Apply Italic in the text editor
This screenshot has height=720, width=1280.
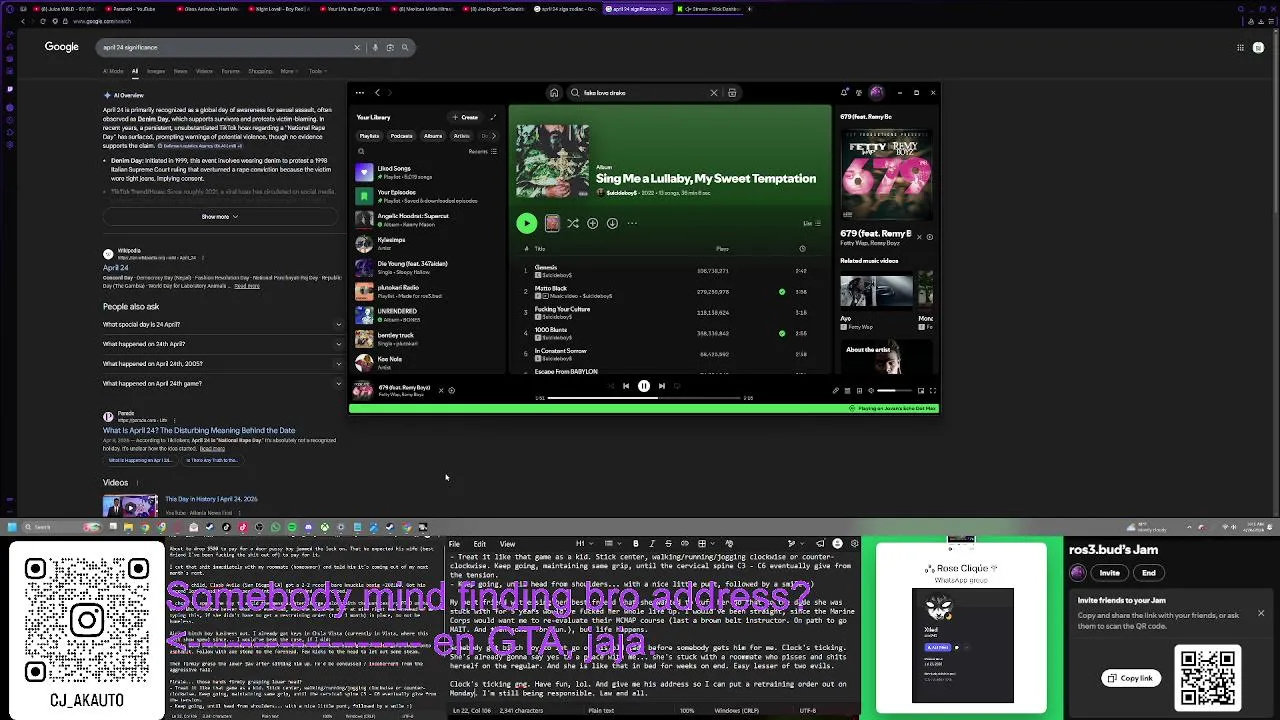pyautogui.click(x=652, y=544)
